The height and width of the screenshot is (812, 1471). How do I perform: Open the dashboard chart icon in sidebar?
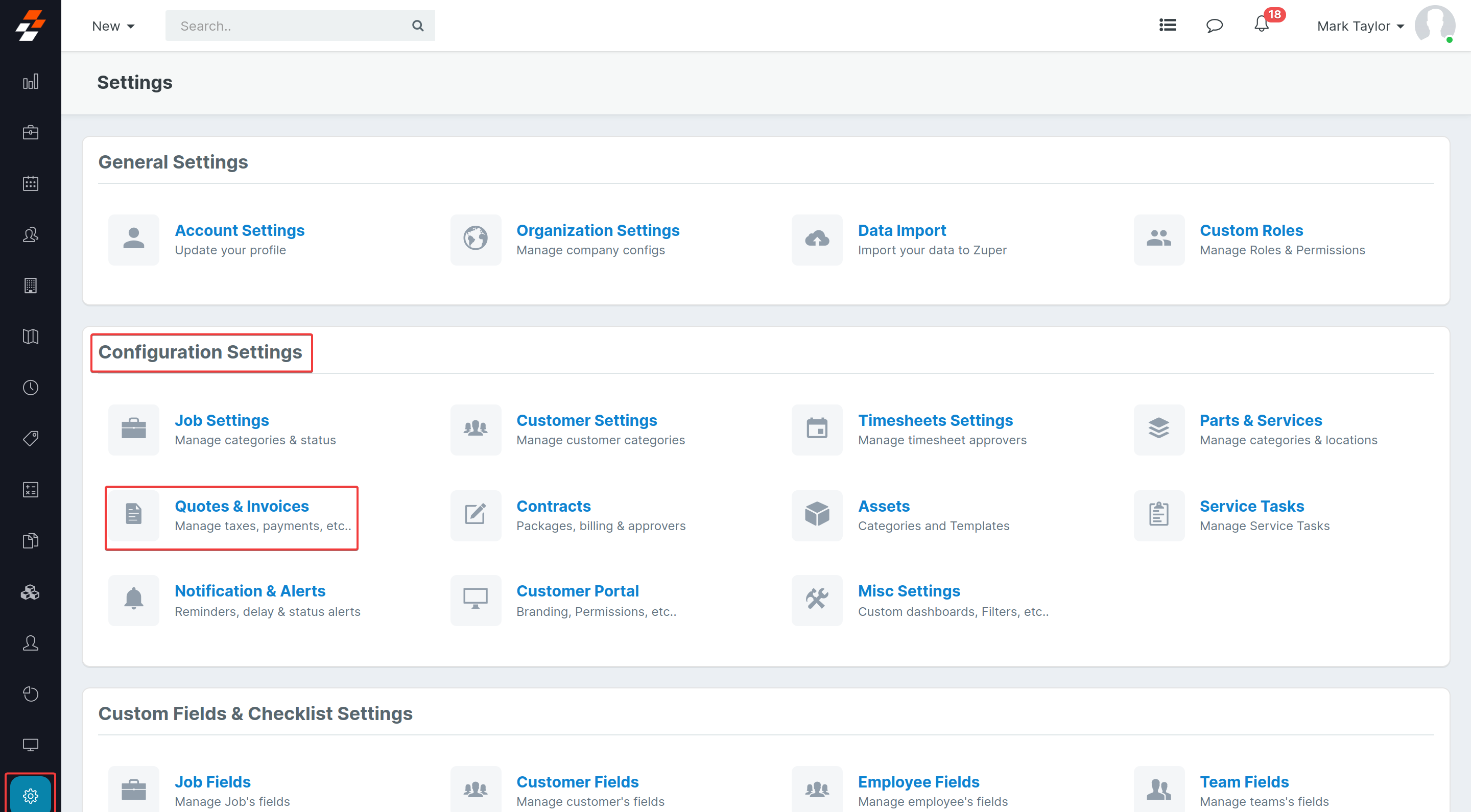(x=30, y=82)
